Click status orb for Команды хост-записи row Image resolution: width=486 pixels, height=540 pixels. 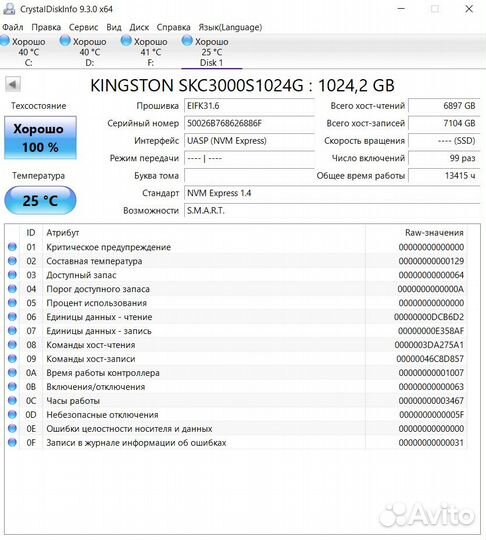coord(12,359)
